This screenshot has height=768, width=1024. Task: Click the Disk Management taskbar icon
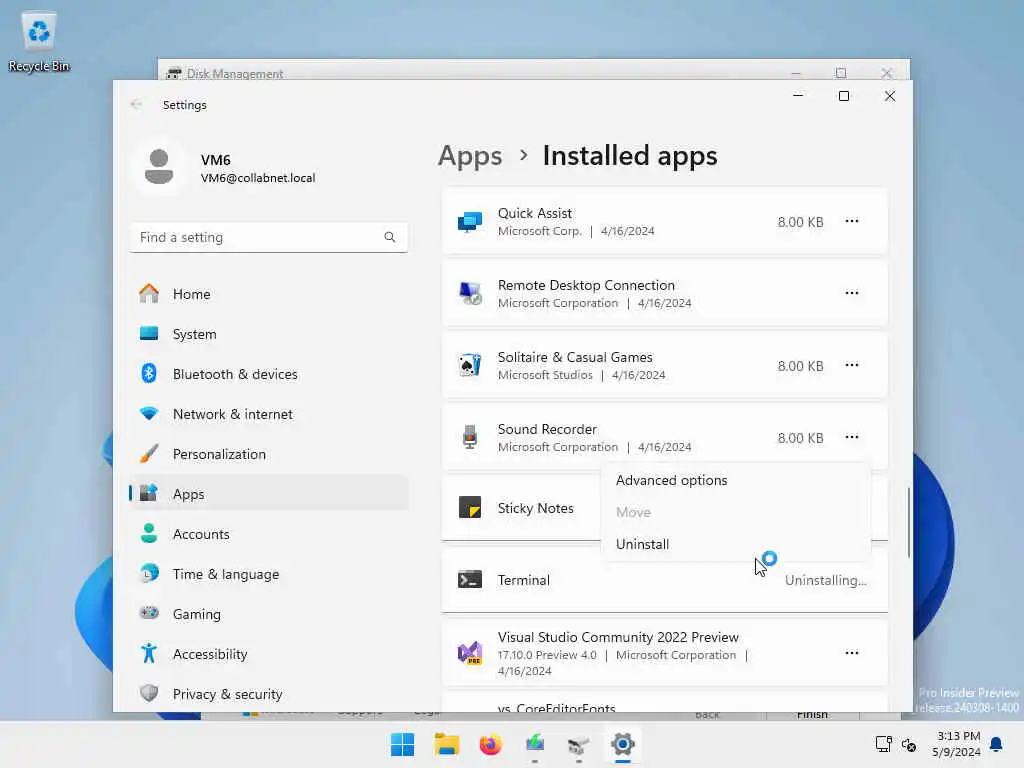pyautogui.click(x=579, y=744)
